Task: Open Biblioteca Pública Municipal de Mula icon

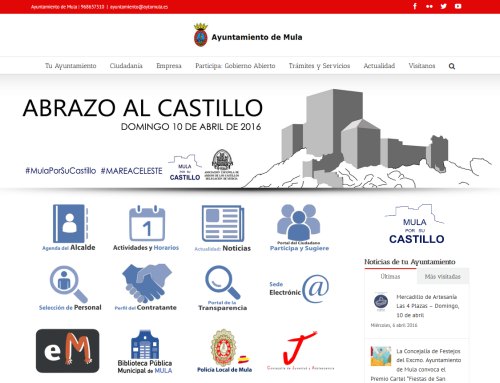Action: point(145,352)
